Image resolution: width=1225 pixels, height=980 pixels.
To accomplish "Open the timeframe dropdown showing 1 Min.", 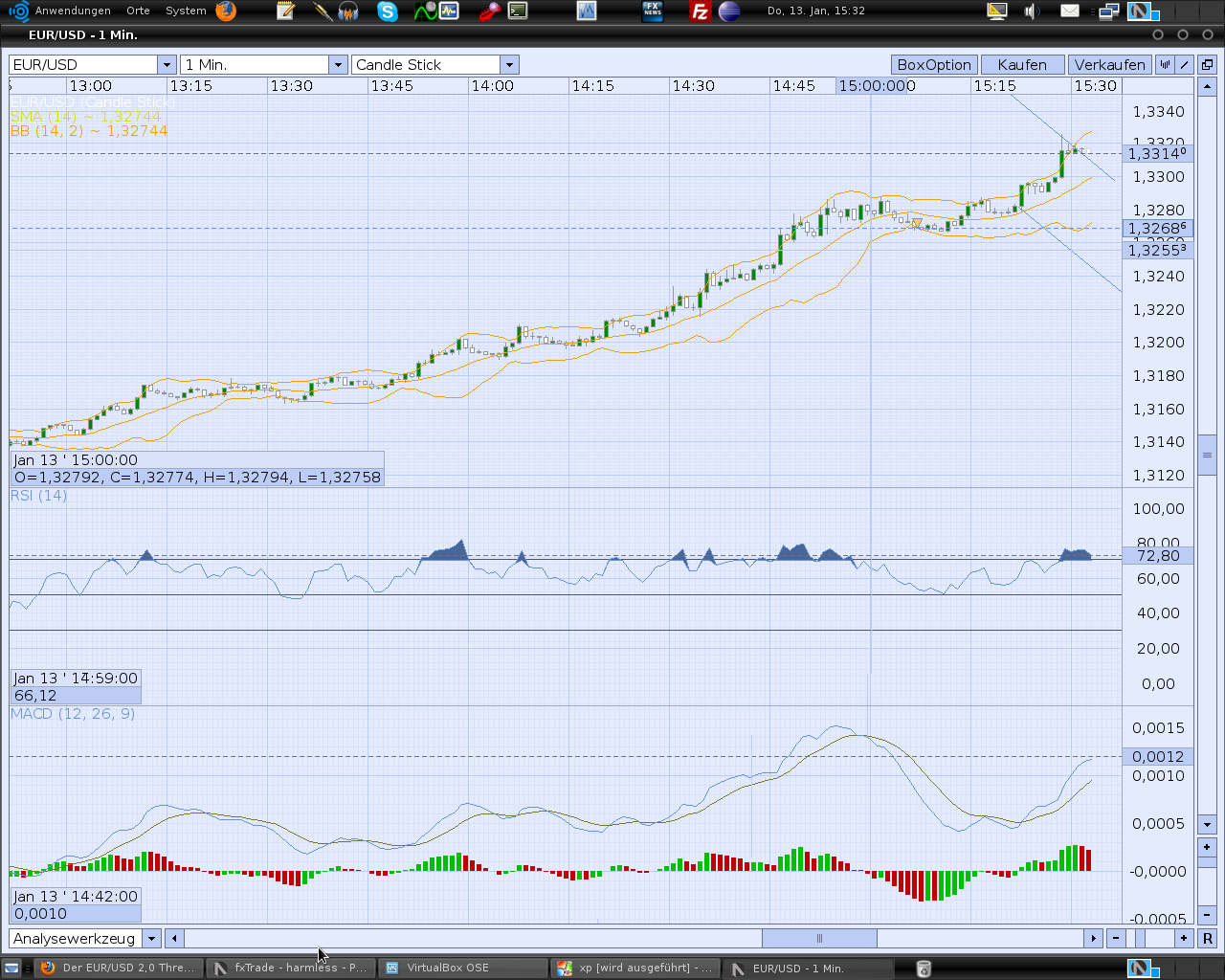I will (338, 64).
